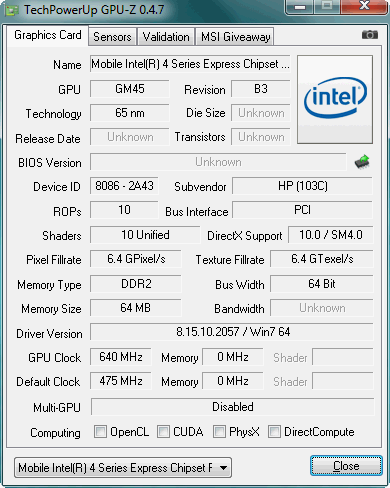Click the Bus Width field 64 Bit
Image resolution: width=390 pixels, height=488 pixels.
pyautogui.click(x=322, y=284)
